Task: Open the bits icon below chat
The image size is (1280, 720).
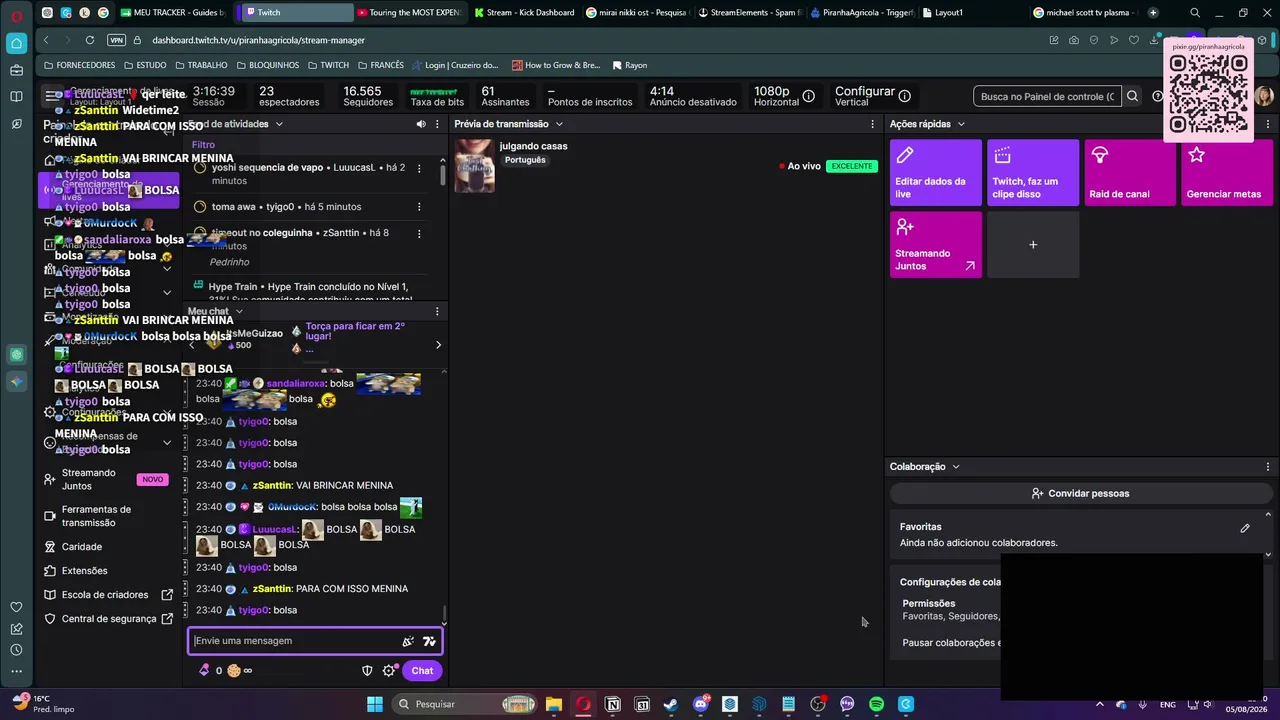Action: click(x=204, y=671)
